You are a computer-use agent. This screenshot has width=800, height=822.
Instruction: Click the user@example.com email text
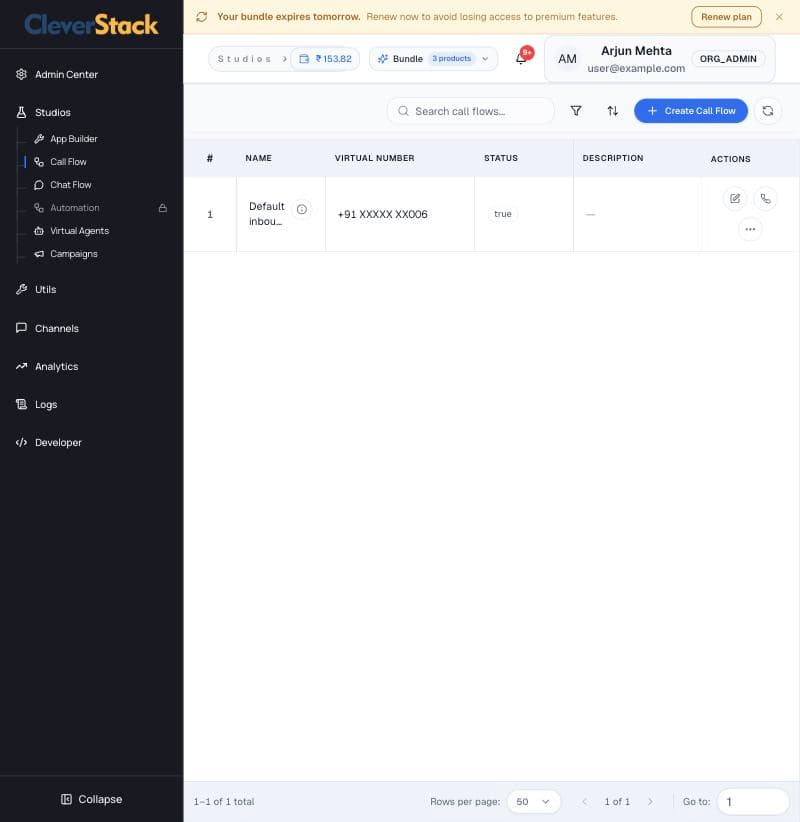[x=636, y=68]
